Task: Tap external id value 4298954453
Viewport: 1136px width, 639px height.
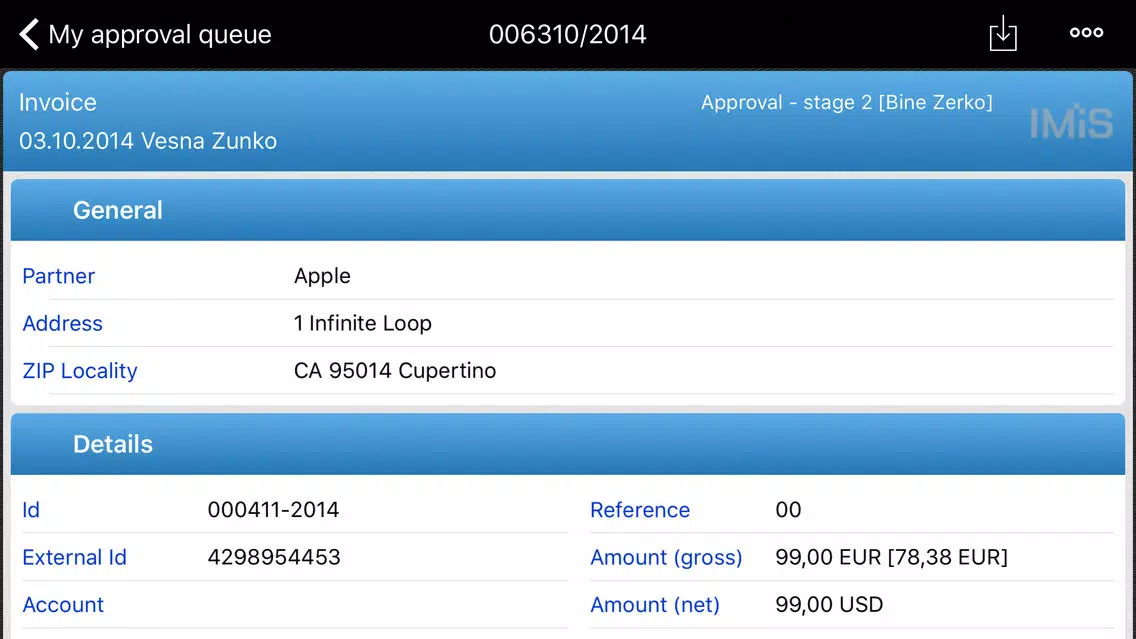Action: (x=274, y=557)
